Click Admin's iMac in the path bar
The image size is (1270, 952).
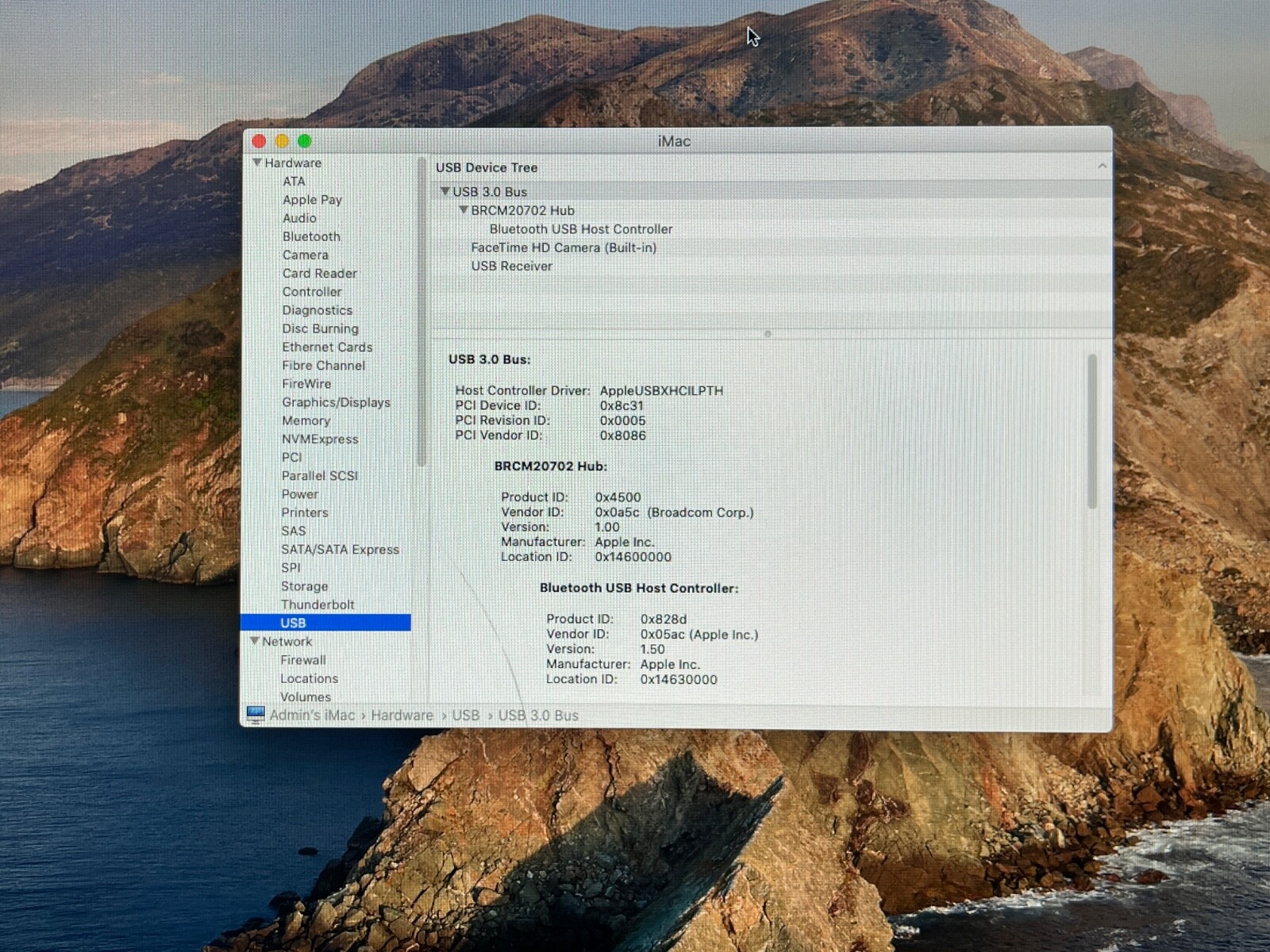click(x=312, y=716)
